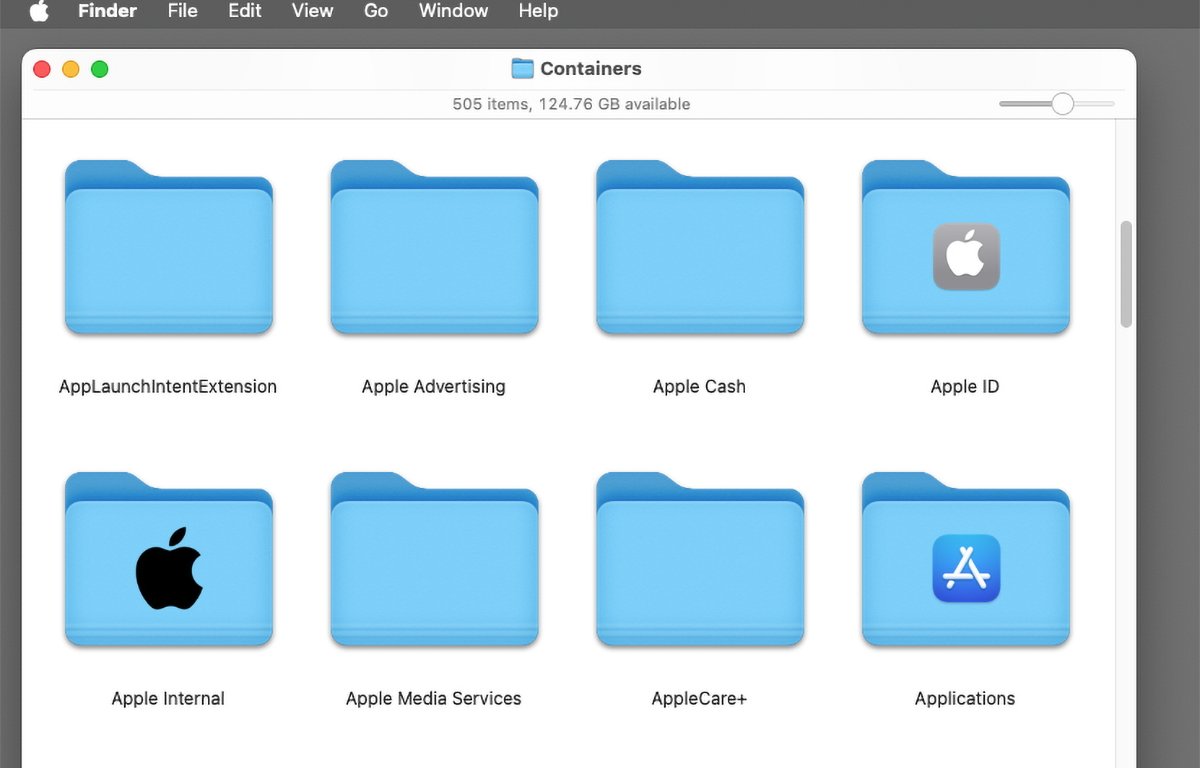Select the Apple Advertising folder icon
This screenshot has height=768, width=1200.
coord(434,250)
